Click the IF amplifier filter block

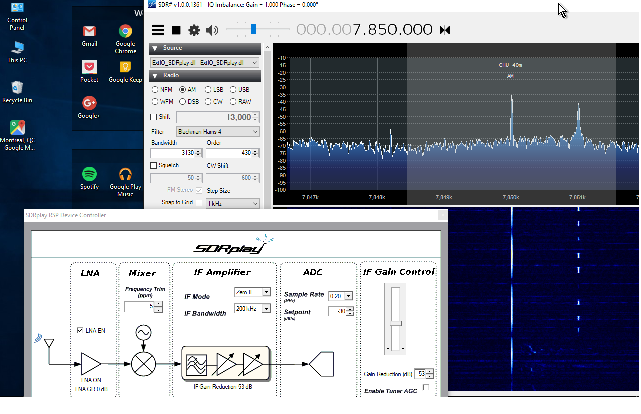(197, 365)
